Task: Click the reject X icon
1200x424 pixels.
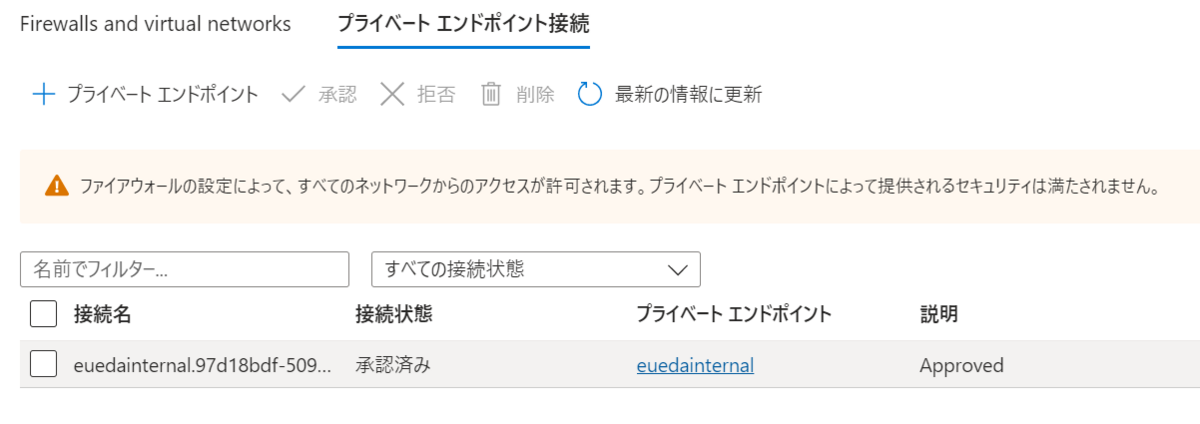Action: [x=392, y=95]
